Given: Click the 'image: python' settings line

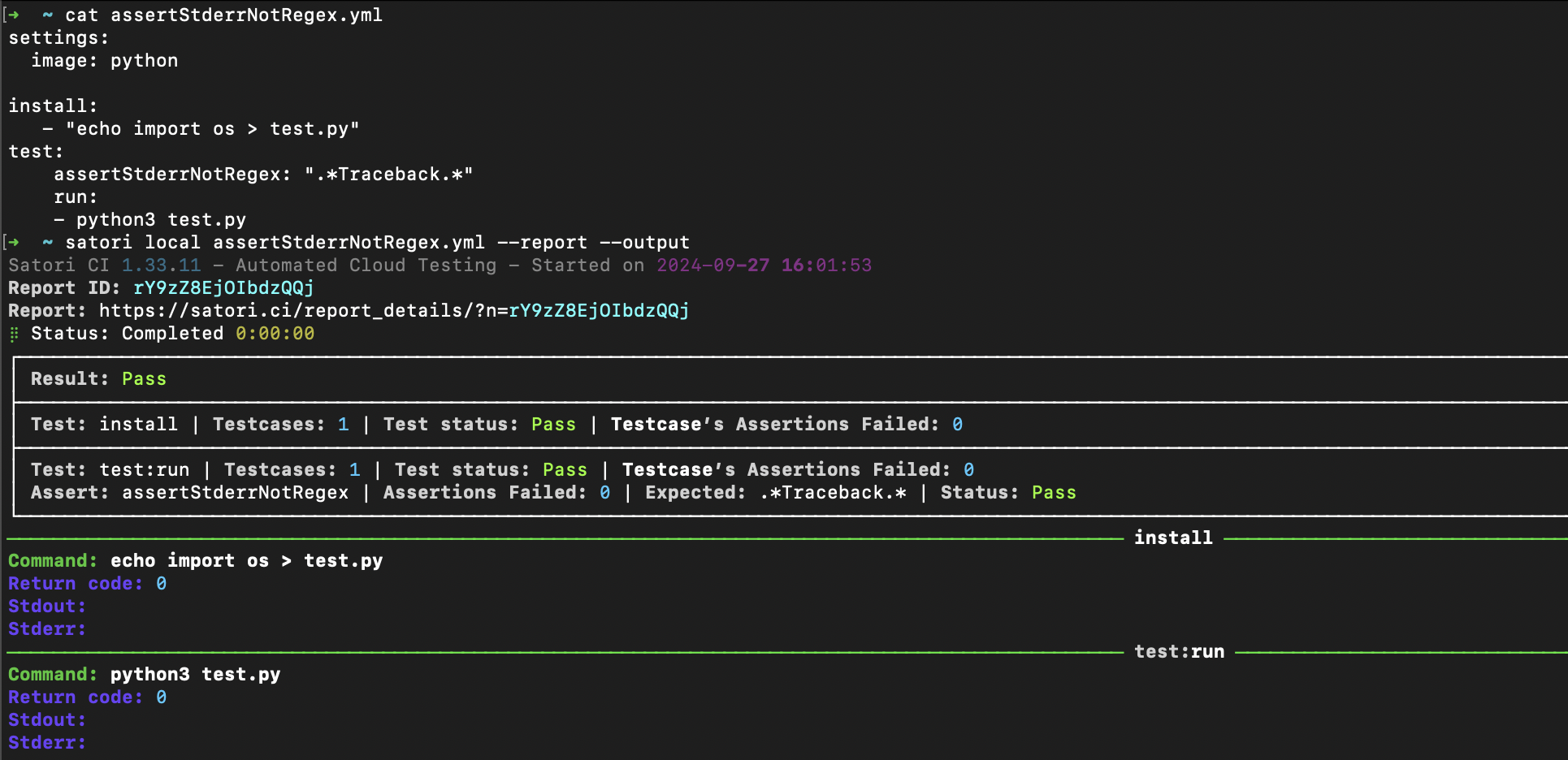Looking at the screenshot, I should (x=104, y=61).
